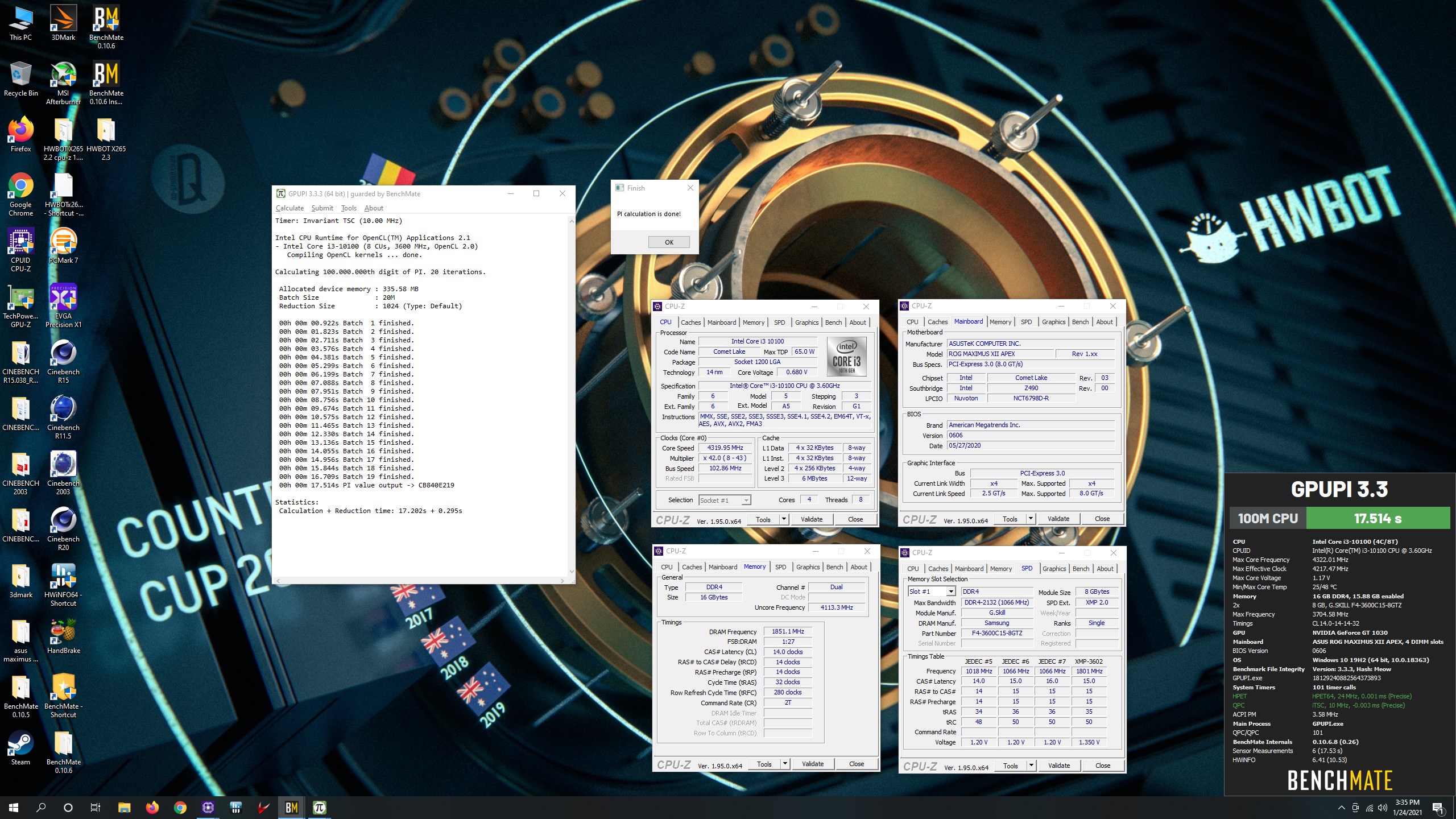
Task: Open Task View from the taskbar
Action: (96, 808)
